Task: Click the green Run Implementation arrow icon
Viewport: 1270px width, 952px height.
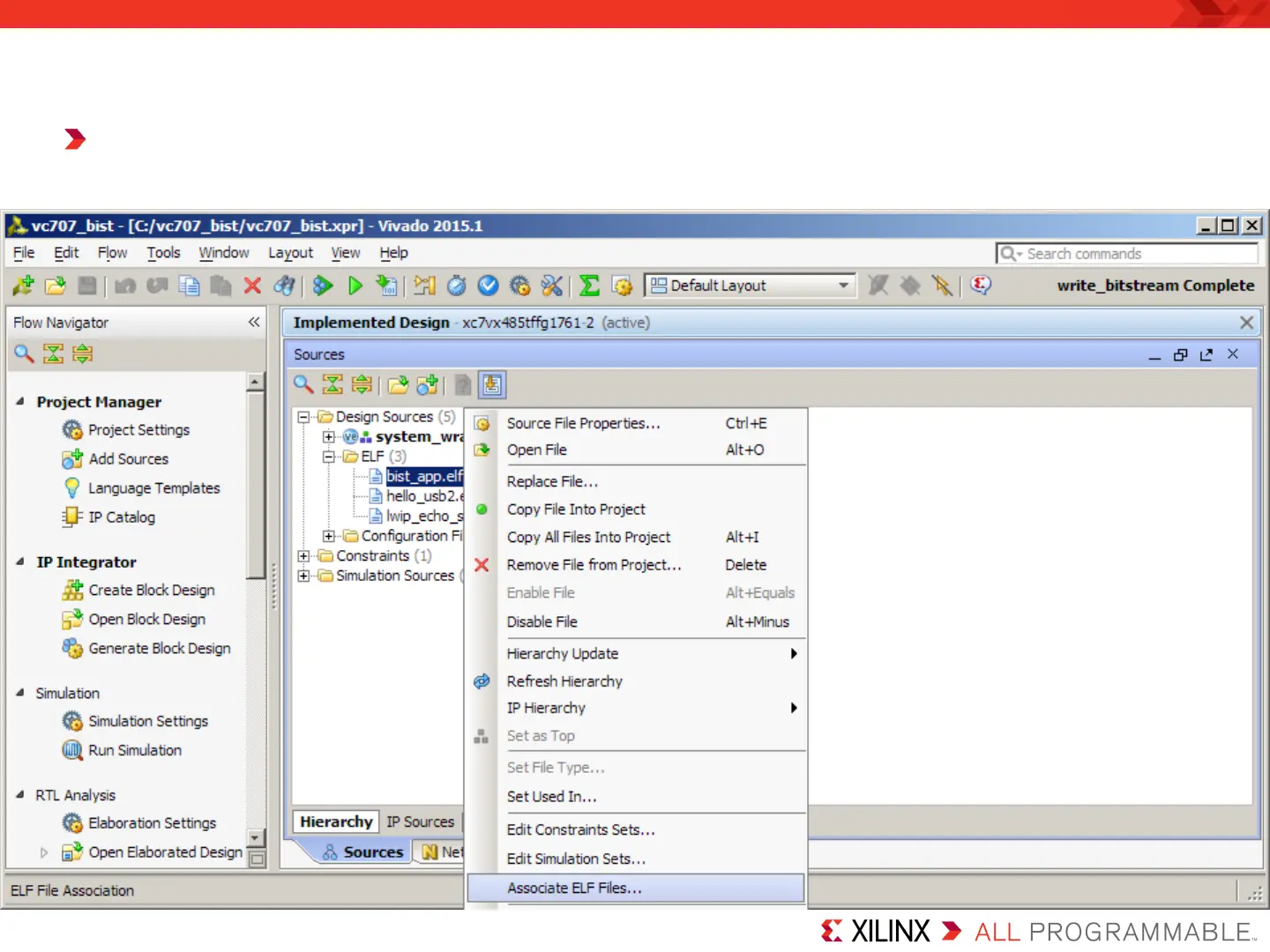Action: 355,286
